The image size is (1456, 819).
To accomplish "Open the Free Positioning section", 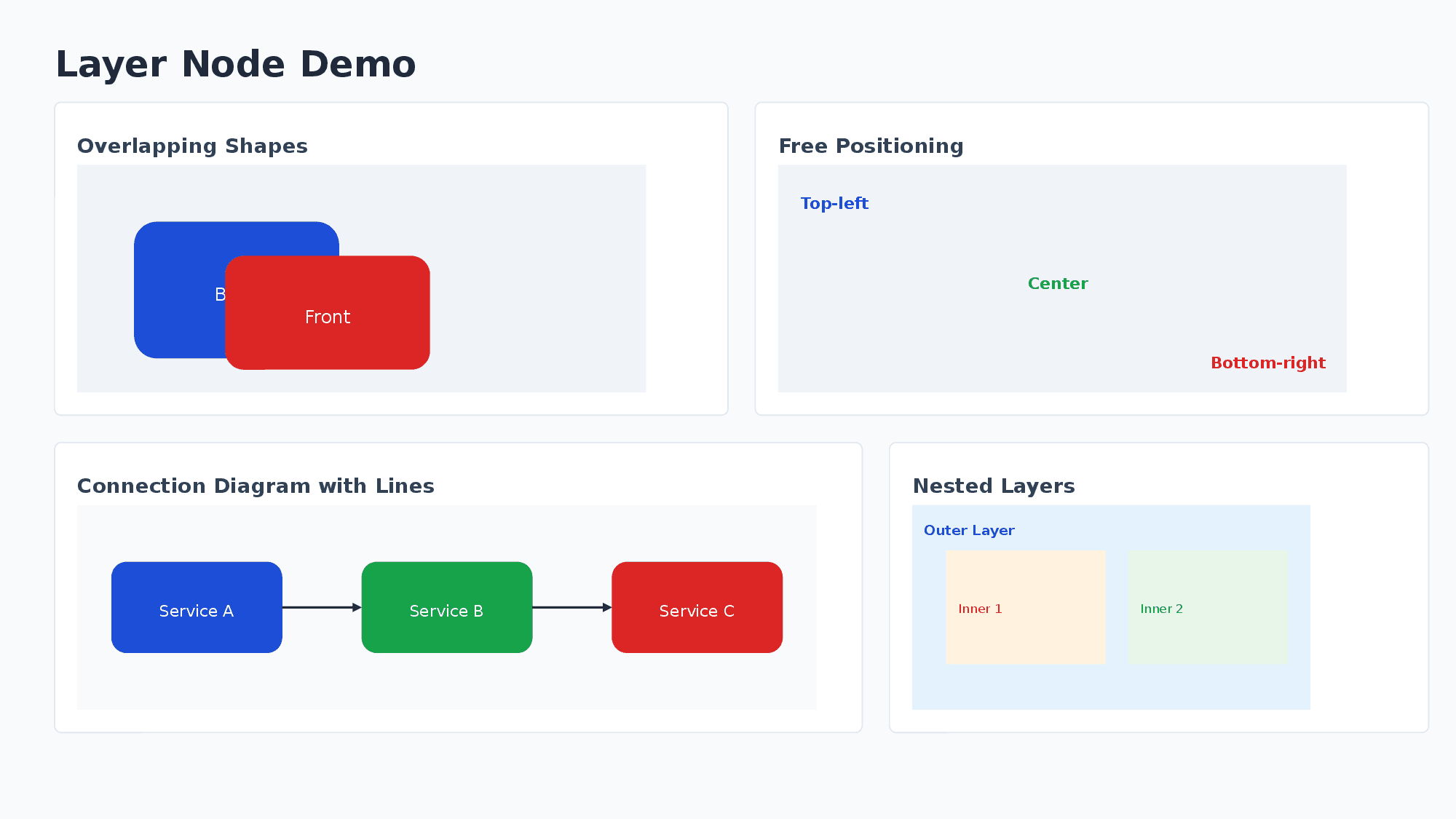I will tap(871, 146).
